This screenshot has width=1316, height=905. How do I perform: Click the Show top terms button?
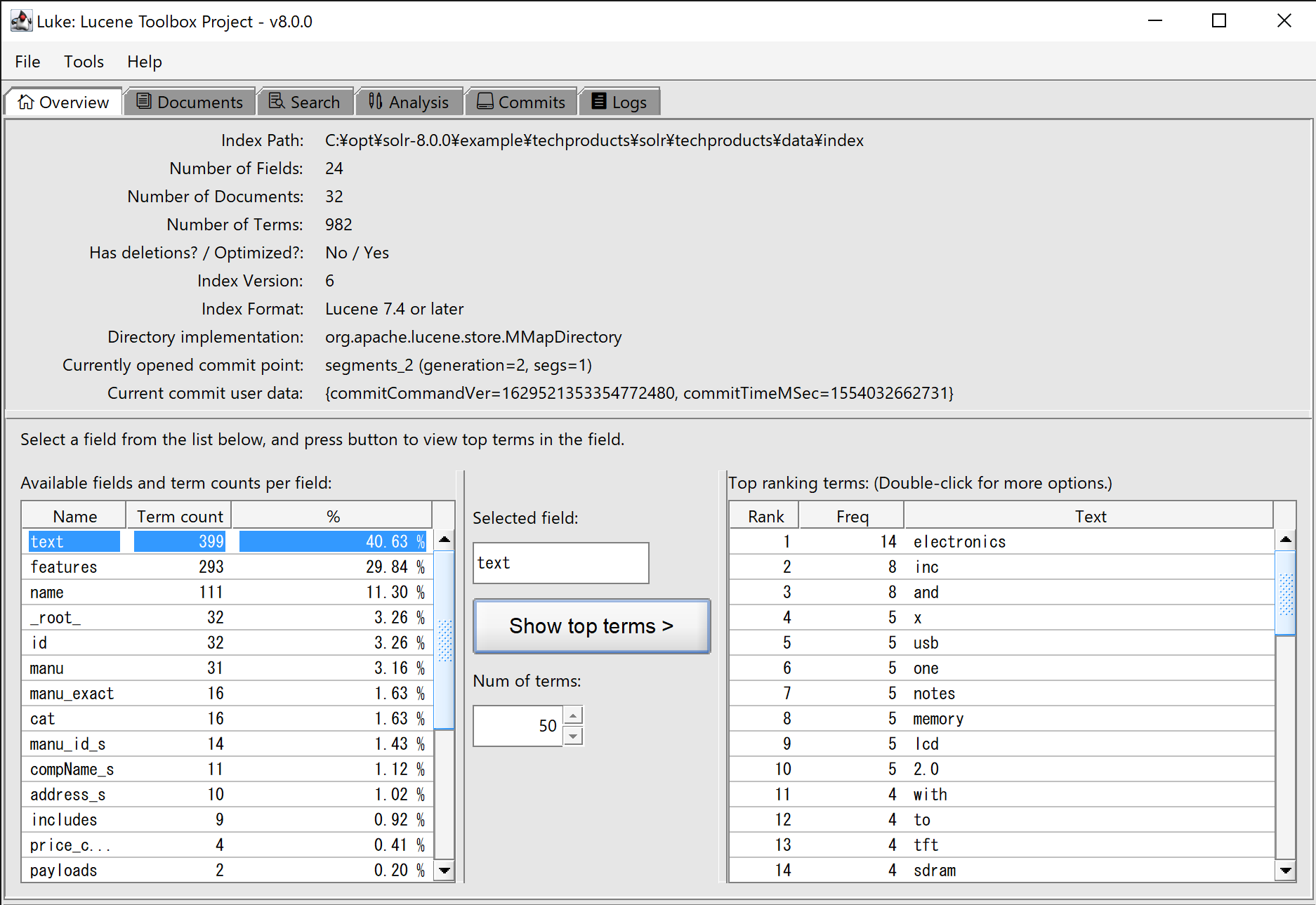[592, 626]
